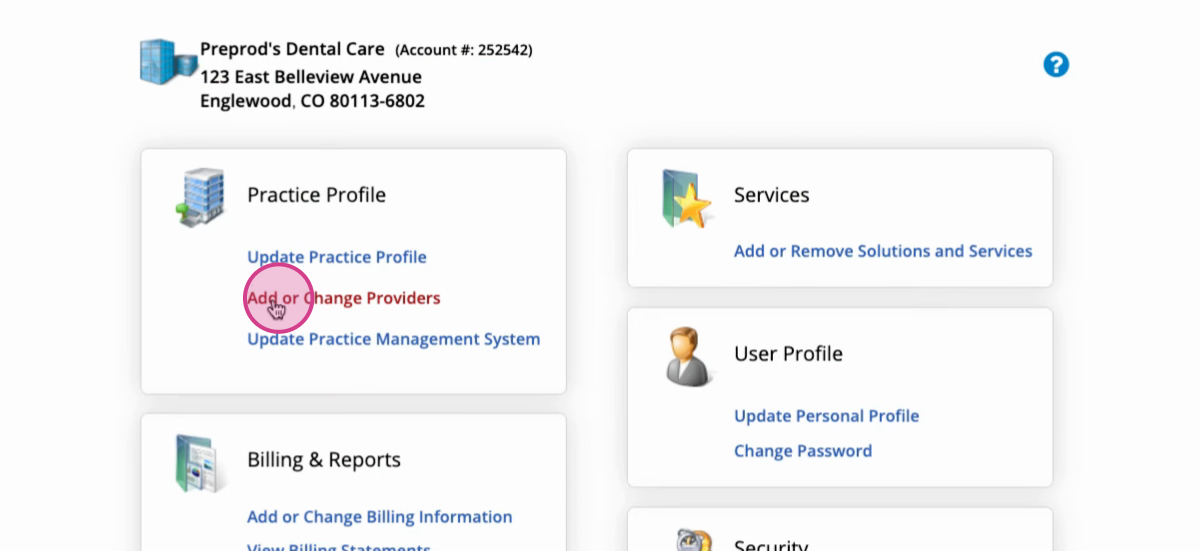The width and height of the screenshot is (1200, 551).
Task: Click the User Profile heading text
Action: (788, 354)
